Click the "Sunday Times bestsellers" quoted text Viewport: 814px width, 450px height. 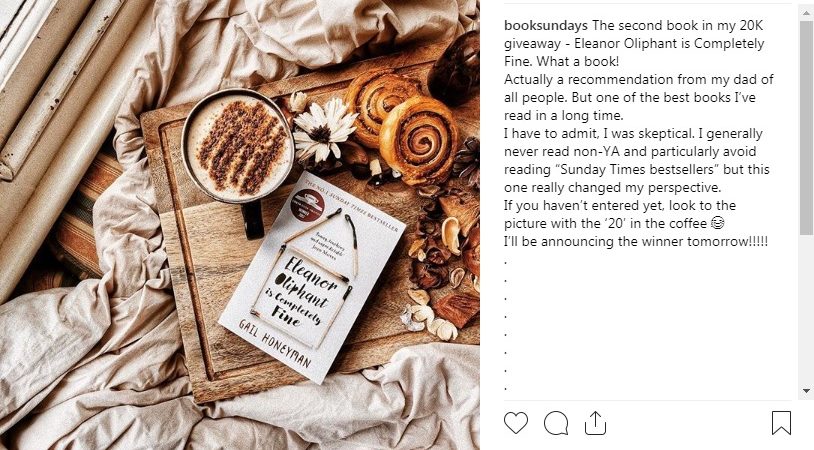pos(637,170)
